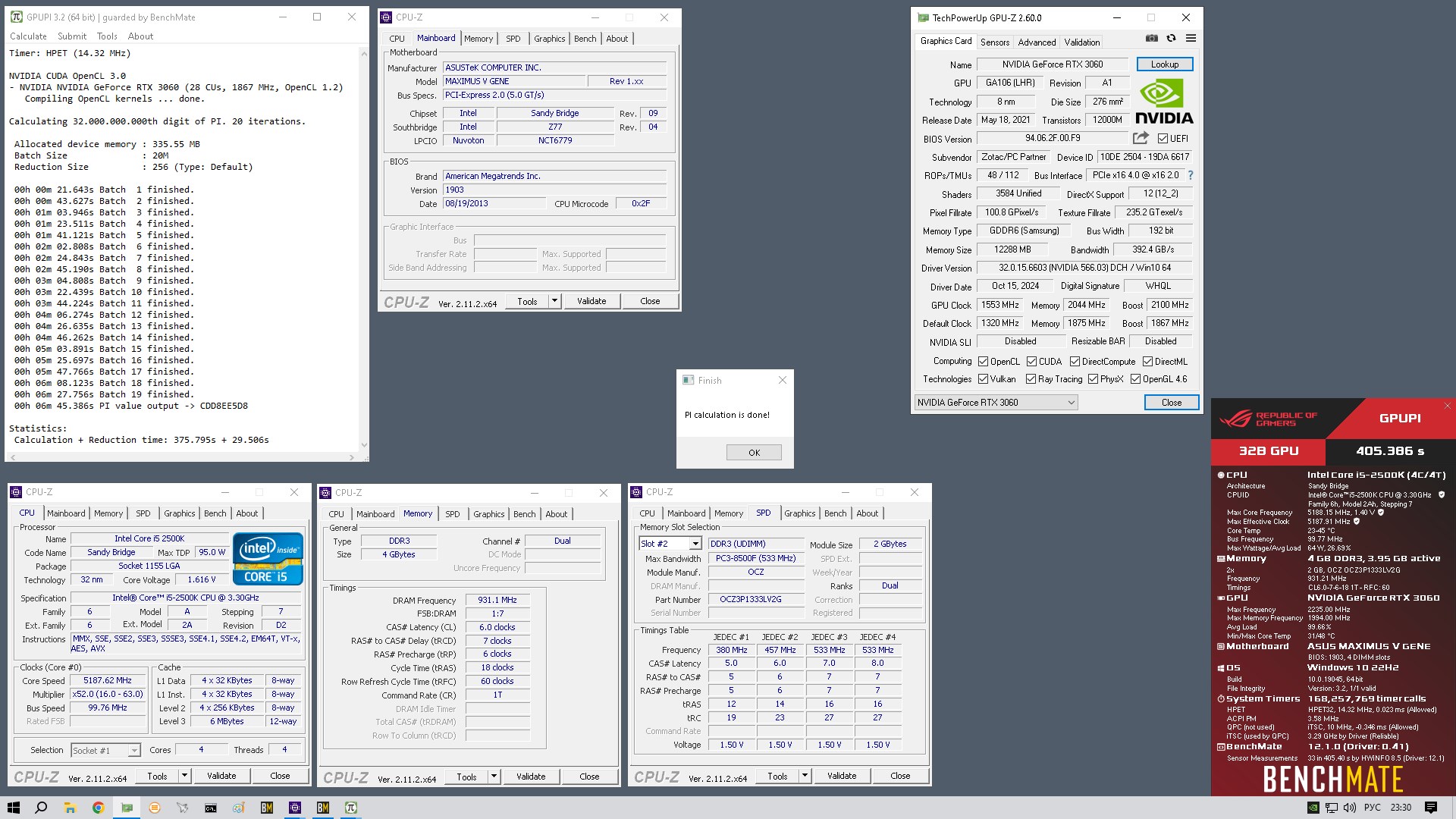The width and height of the screenshot is (1456, 819).
Task: Click the BenchMate section icon beside System Timers
Action: [1221, 698]
